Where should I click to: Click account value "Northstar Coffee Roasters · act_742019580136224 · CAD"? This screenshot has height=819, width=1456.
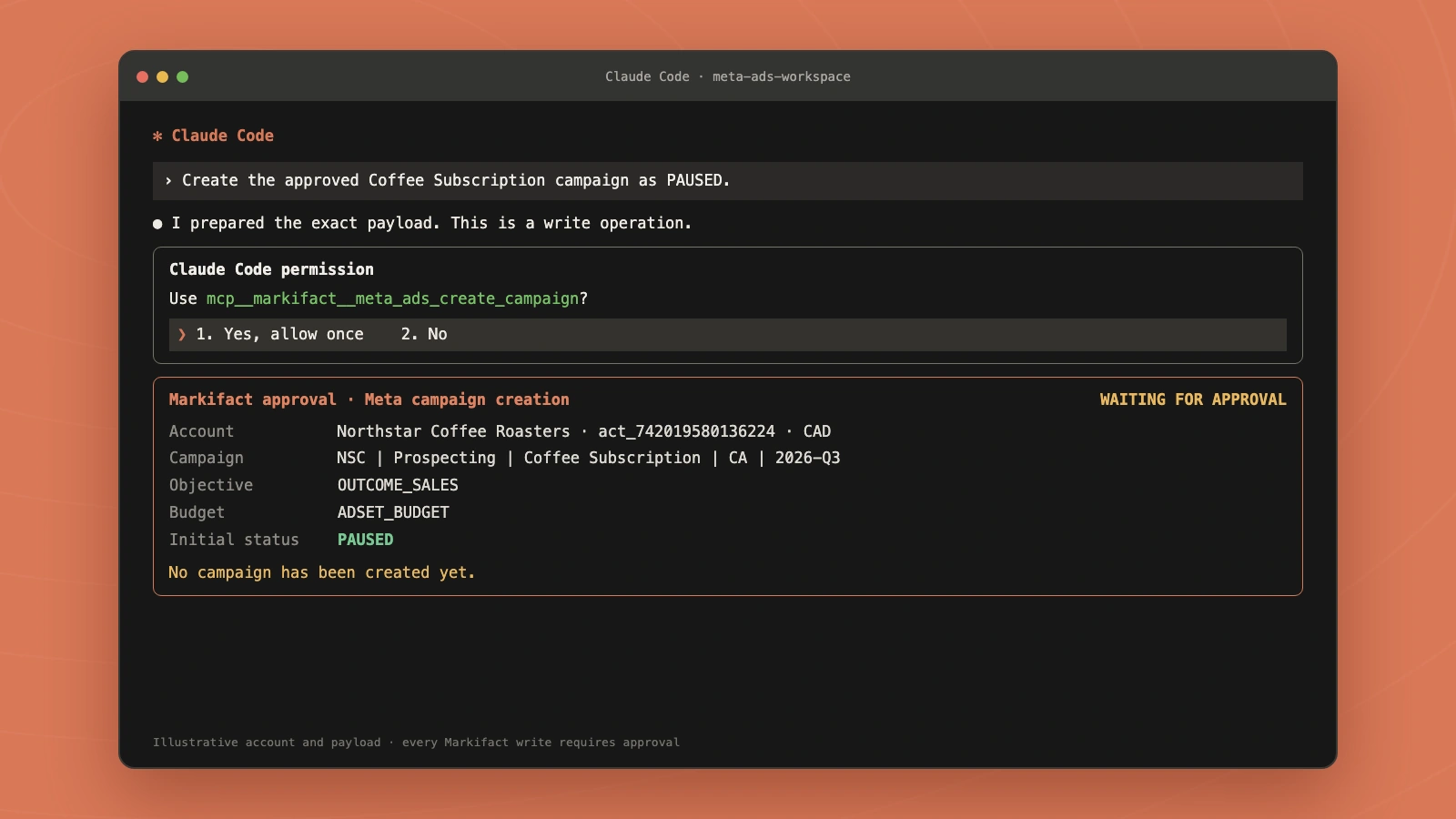(x=583, y=431)
